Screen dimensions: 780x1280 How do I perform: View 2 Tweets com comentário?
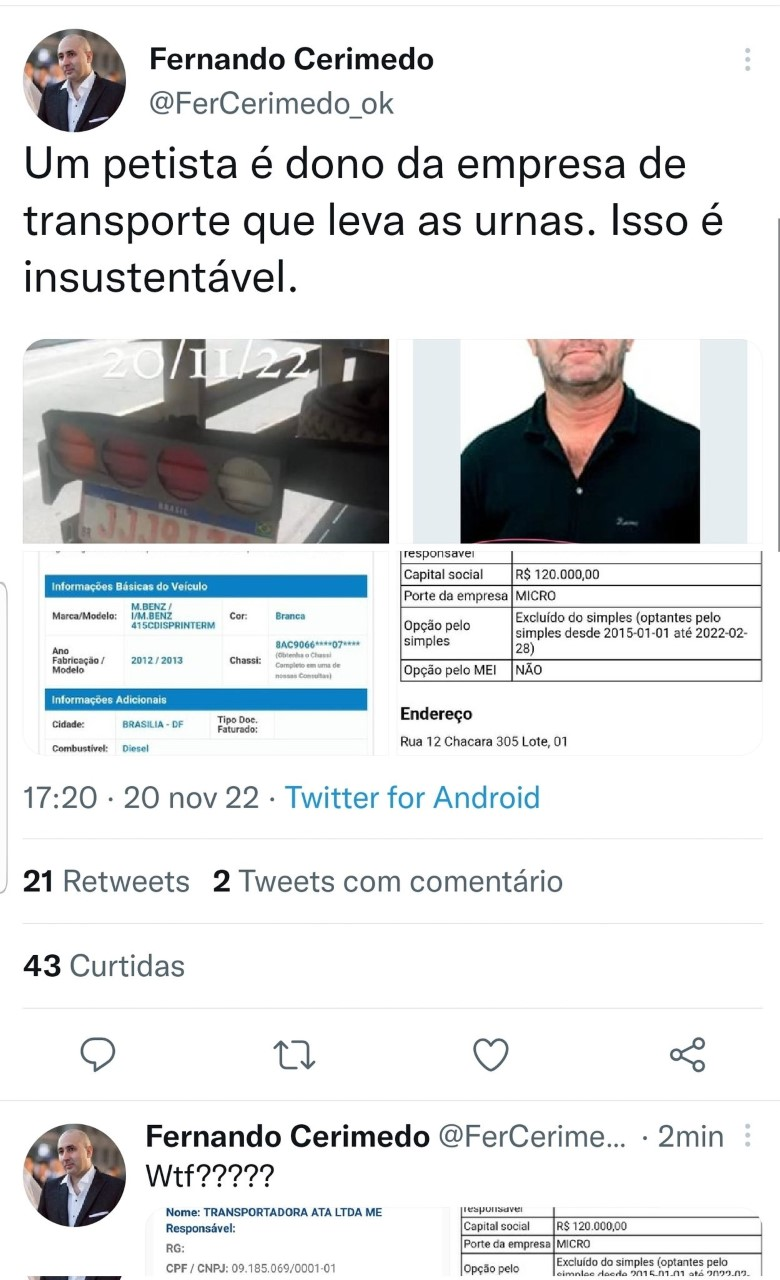tap(388, 881)
